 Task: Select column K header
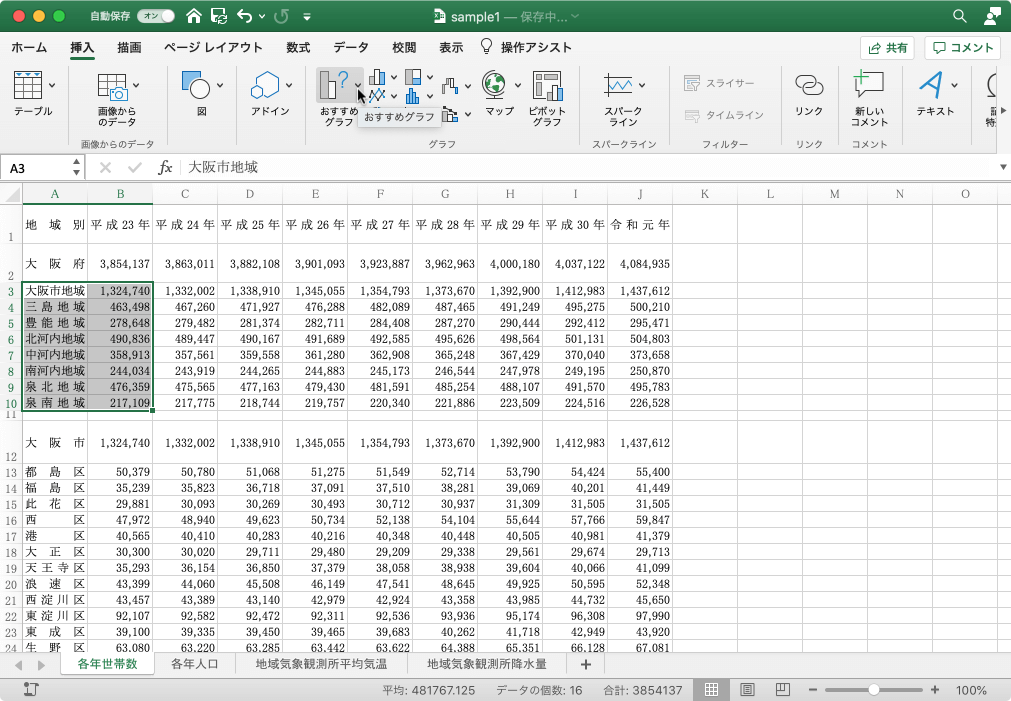click(705, 193)
